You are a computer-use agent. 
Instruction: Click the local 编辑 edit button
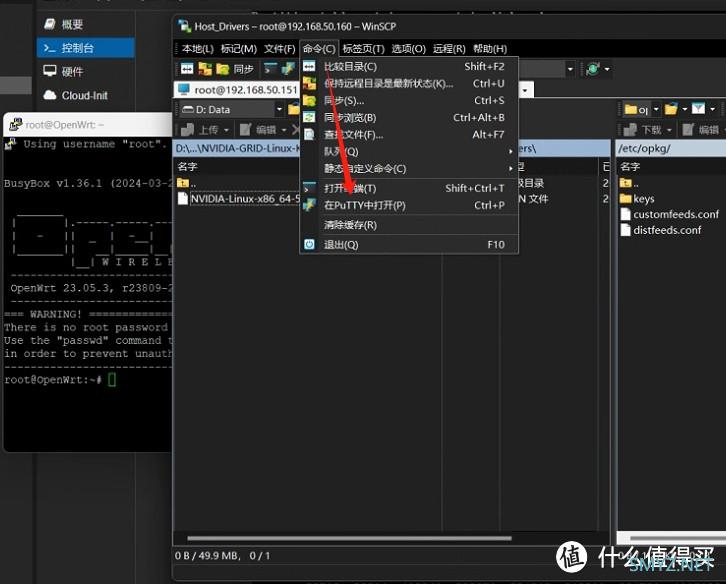[258, 130]
